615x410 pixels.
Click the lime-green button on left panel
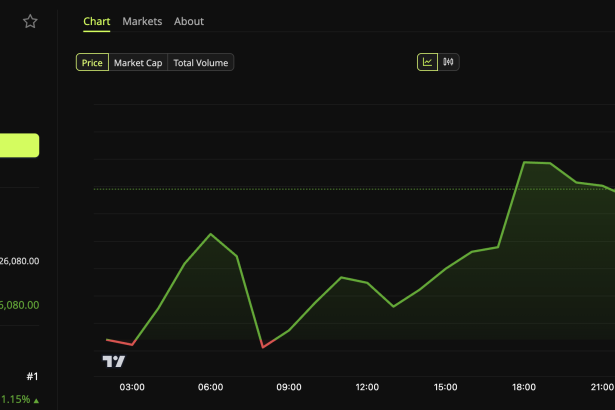(19, 145)
